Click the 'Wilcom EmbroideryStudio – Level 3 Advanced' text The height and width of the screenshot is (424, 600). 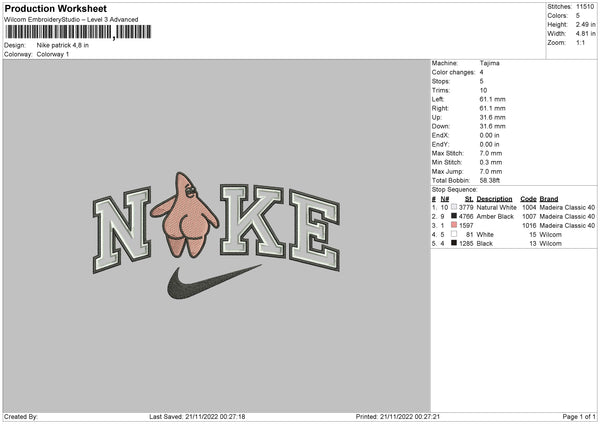pos(71,20)
